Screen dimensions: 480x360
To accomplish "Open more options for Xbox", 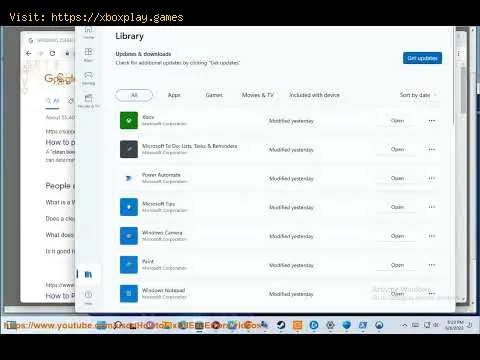I will (432, 121).
